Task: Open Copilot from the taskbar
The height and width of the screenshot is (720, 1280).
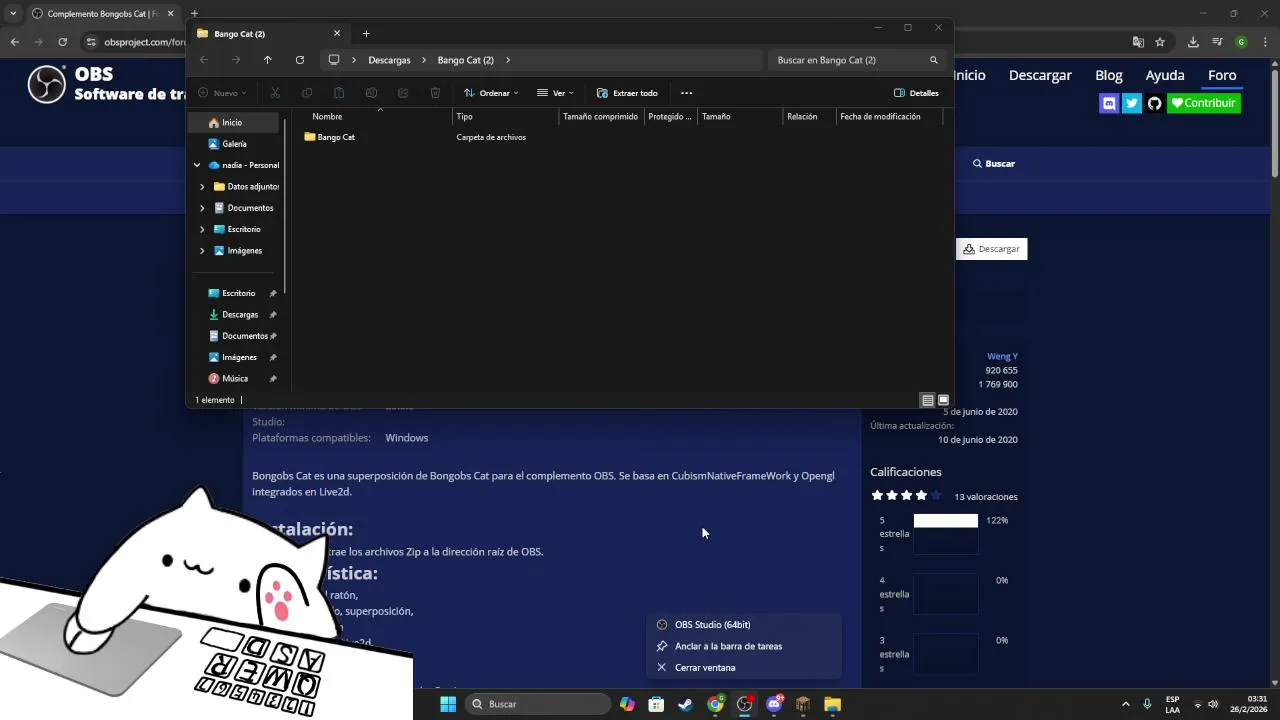Action: pos(627,704)
